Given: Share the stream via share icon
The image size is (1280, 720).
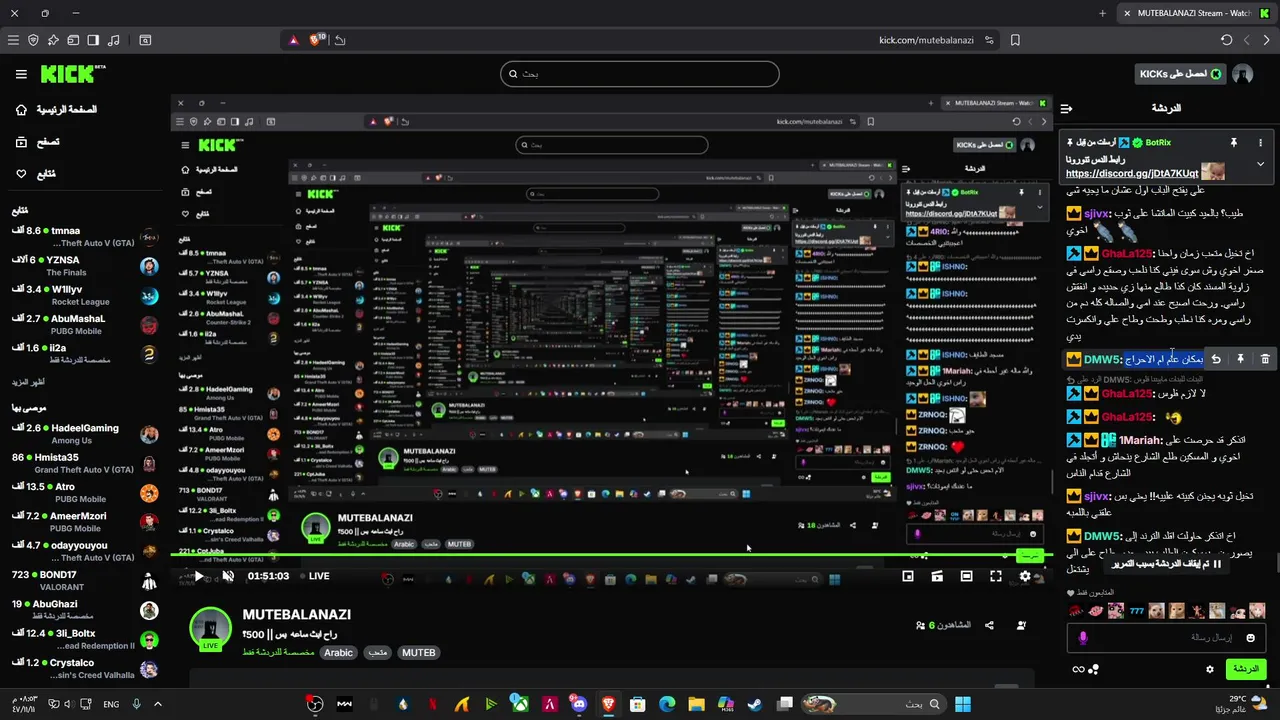Looking at the screenshot, I should (x=989, y=625).
